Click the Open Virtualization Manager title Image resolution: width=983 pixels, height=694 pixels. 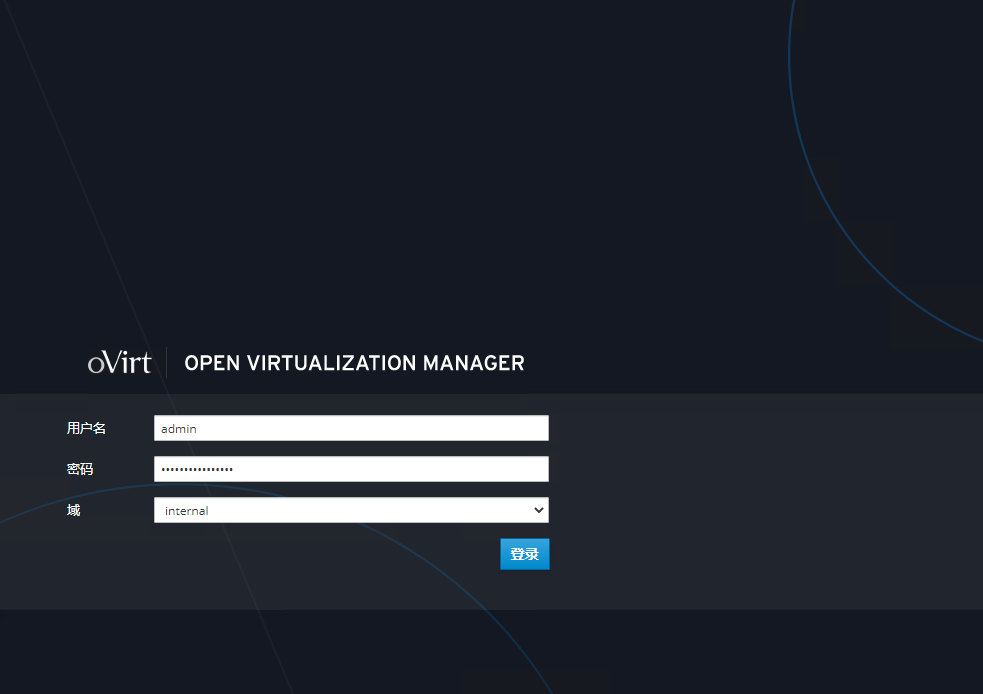(354, 363)
